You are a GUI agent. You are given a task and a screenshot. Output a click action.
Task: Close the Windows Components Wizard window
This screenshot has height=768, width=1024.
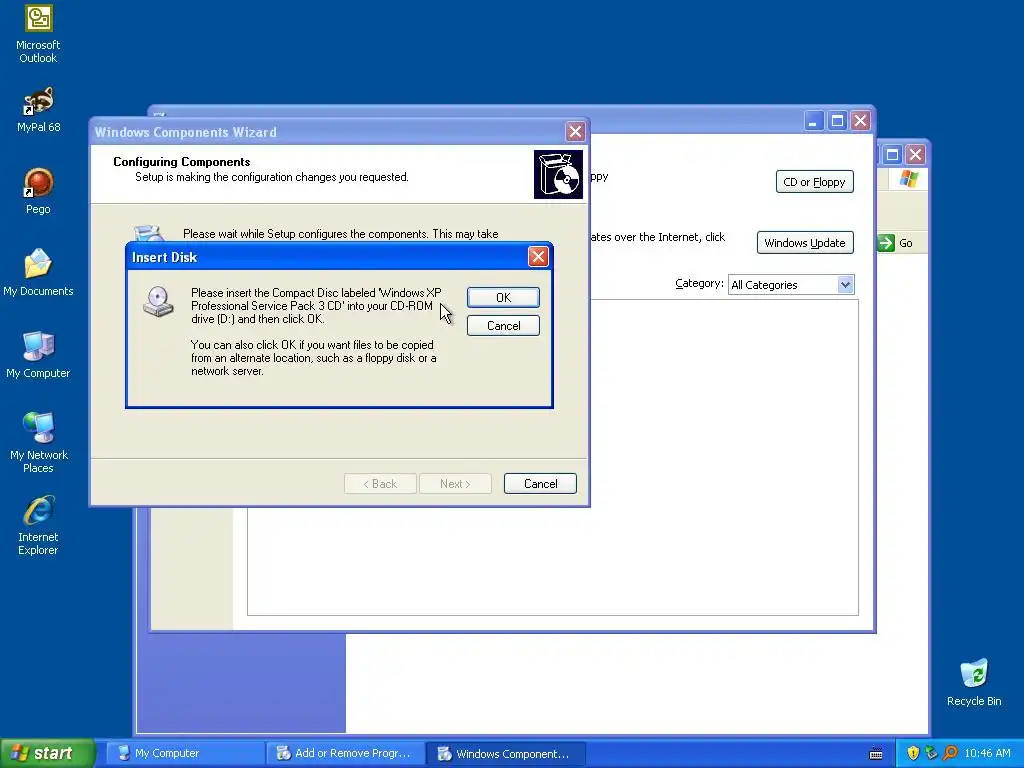[x=575, y=132]
